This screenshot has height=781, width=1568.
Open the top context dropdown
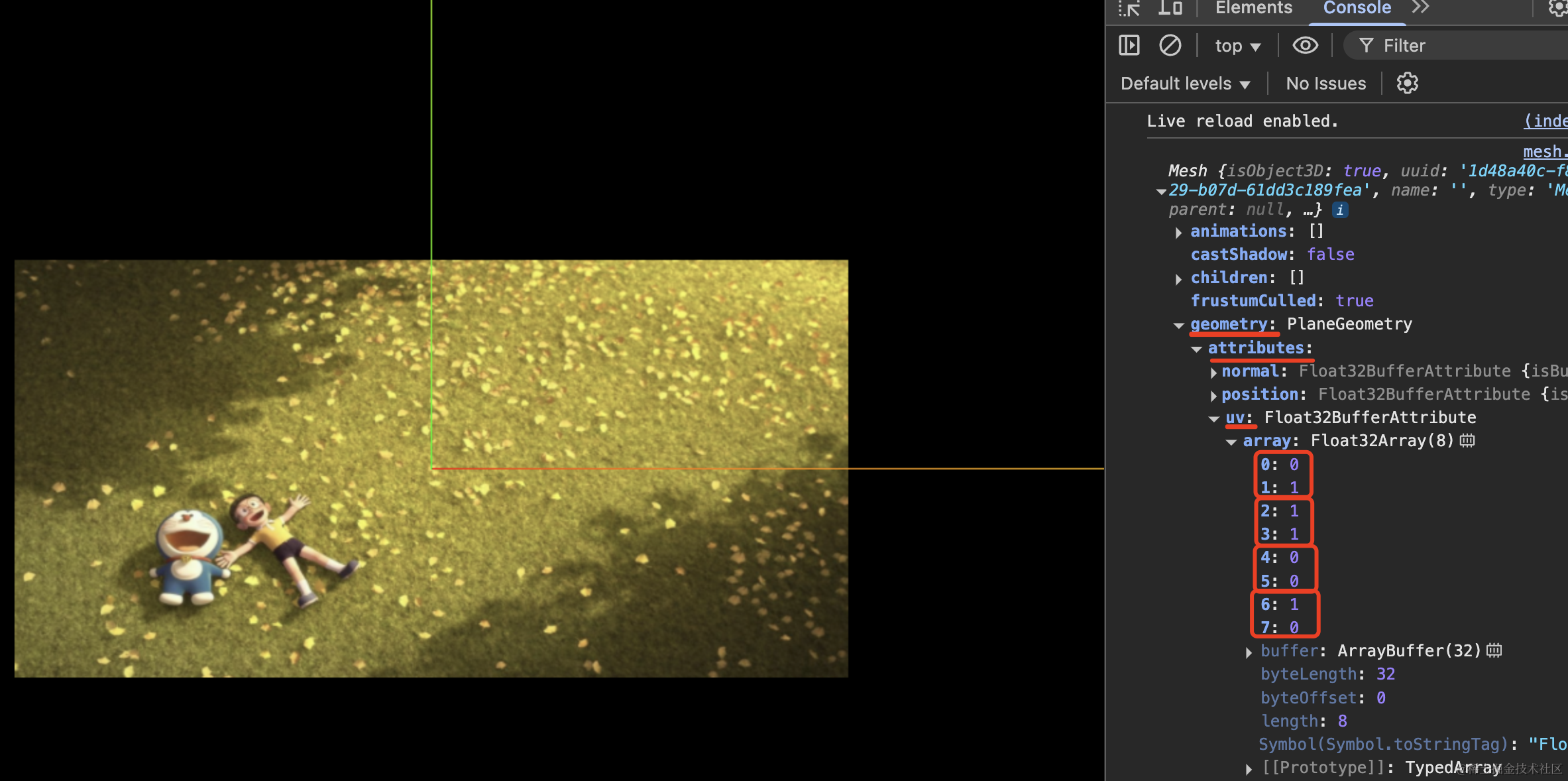[1237, 46]
